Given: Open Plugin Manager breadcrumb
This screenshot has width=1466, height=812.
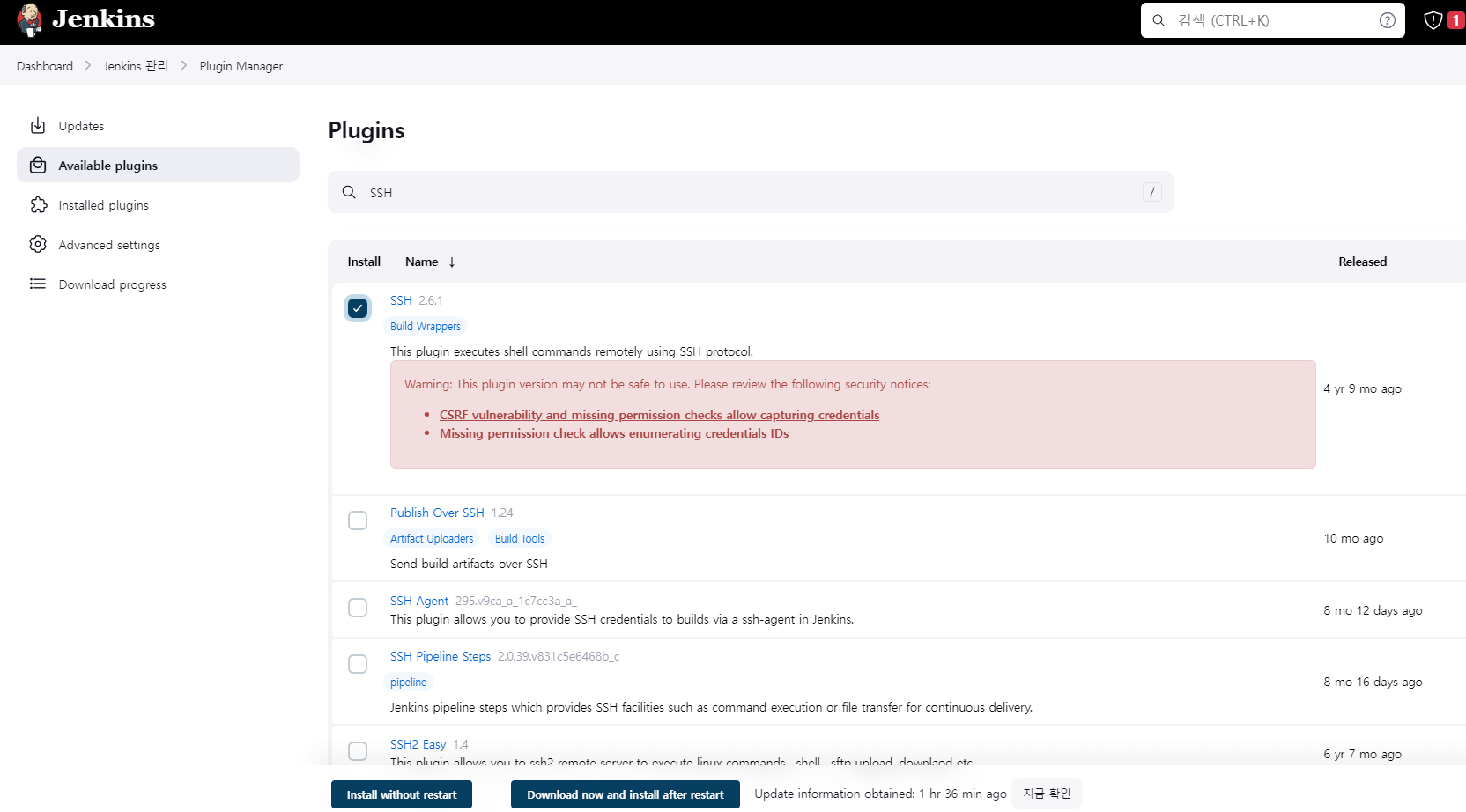Looking at the screenshot, I should (x=241, y=66).
